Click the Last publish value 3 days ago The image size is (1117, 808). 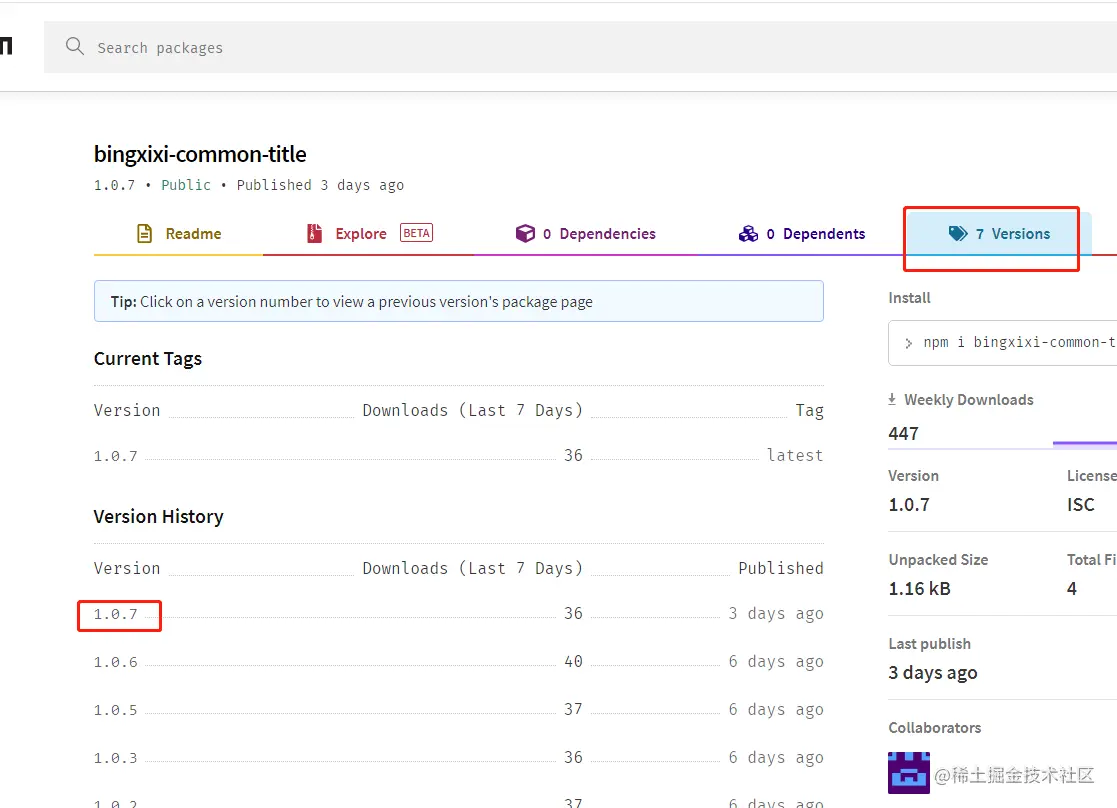(x=932, y=673)
